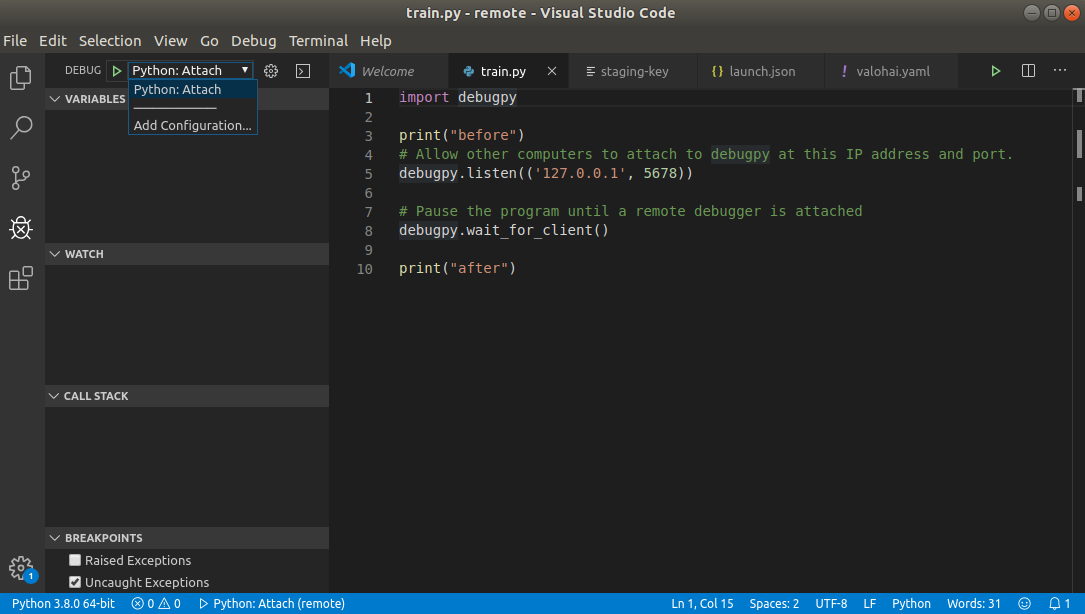Open the Debug Console icon
Screen dimensions: 1085x614
(303, 71)
